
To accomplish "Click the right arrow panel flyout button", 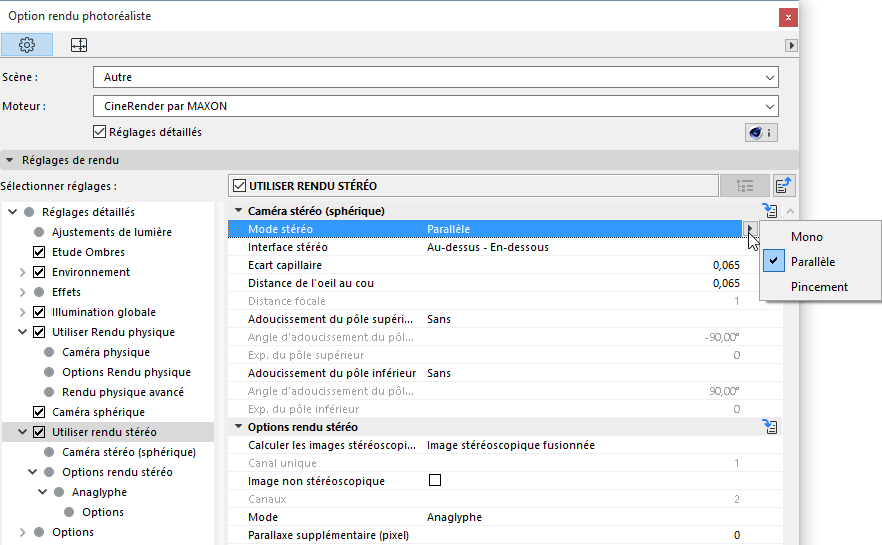I will pos(791,46).
